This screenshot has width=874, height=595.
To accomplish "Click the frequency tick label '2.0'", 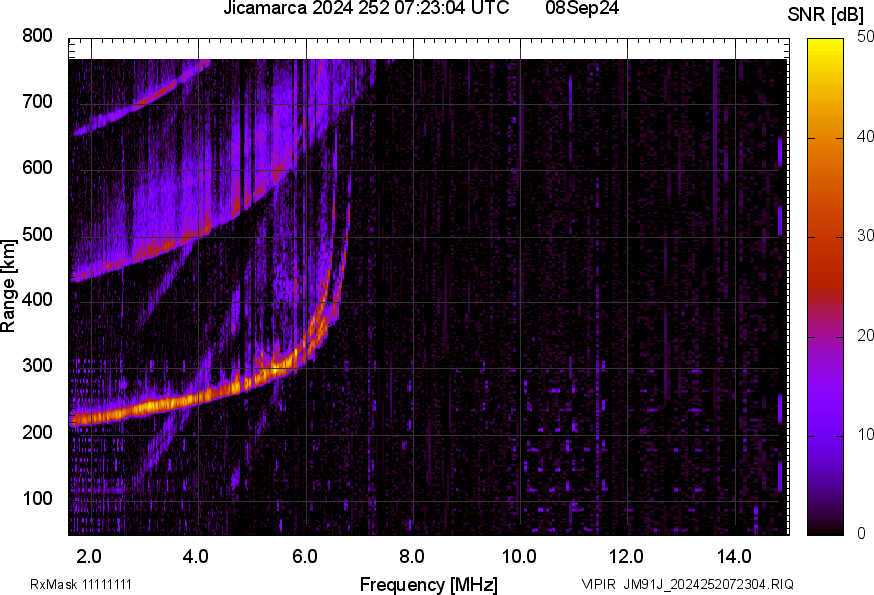I will (x=89, y=557).
